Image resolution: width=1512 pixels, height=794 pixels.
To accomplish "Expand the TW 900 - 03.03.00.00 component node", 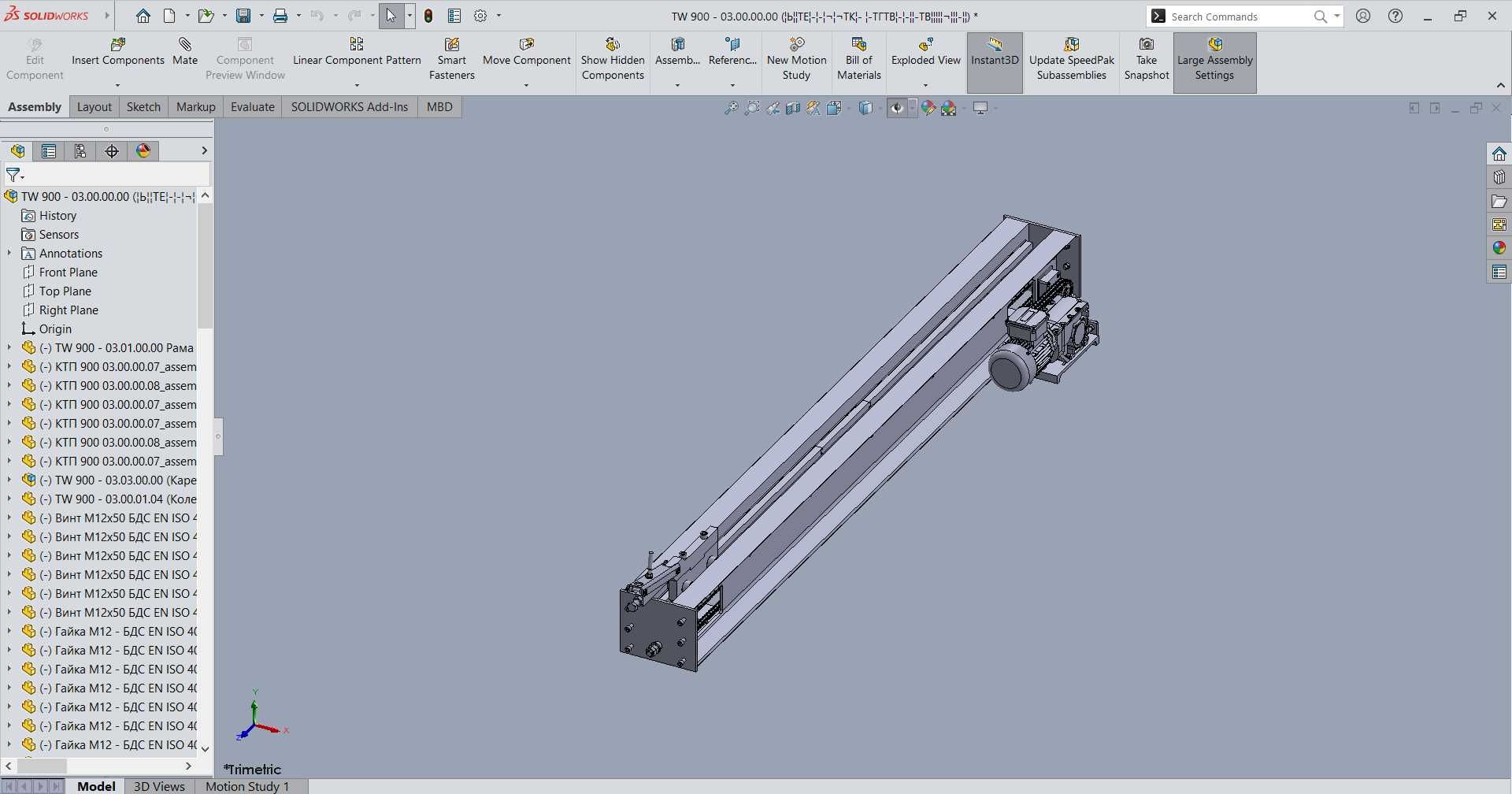I will (x=9, y=480).
